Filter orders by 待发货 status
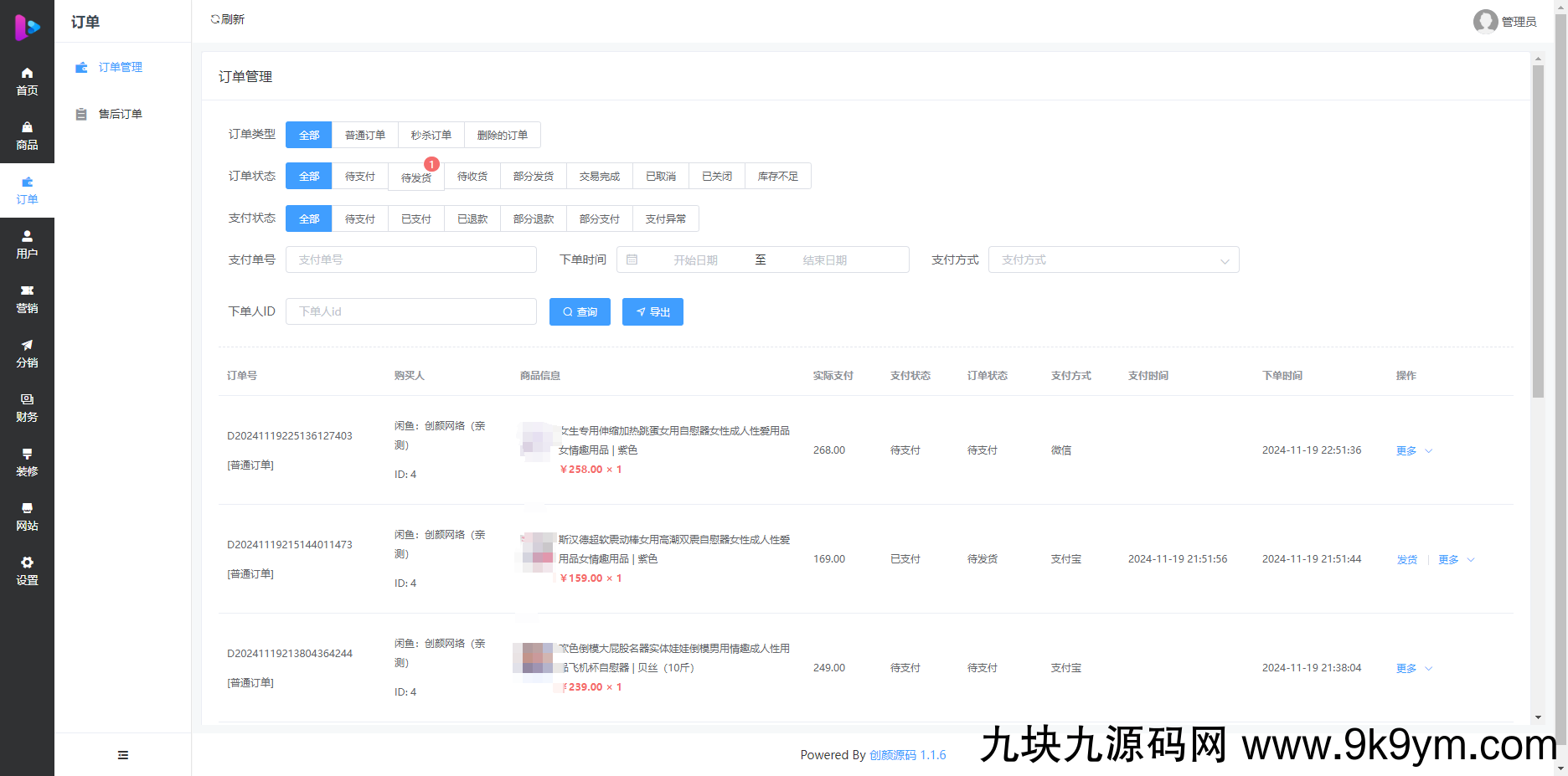This screenshot has width=1568, height=776. pyautogui.click(x=415, y=177)
